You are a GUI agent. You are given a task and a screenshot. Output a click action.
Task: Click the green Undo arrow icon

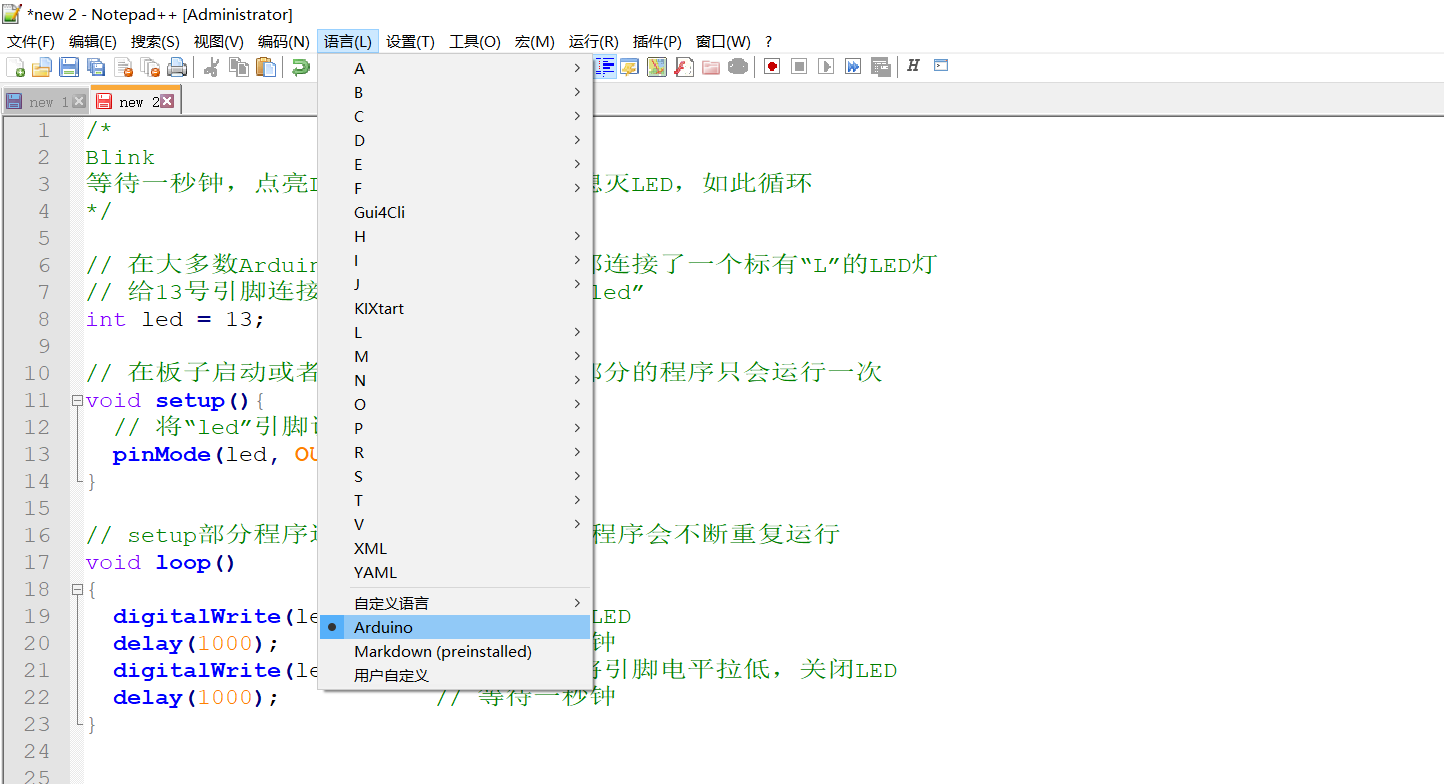(x=300, y=67)
